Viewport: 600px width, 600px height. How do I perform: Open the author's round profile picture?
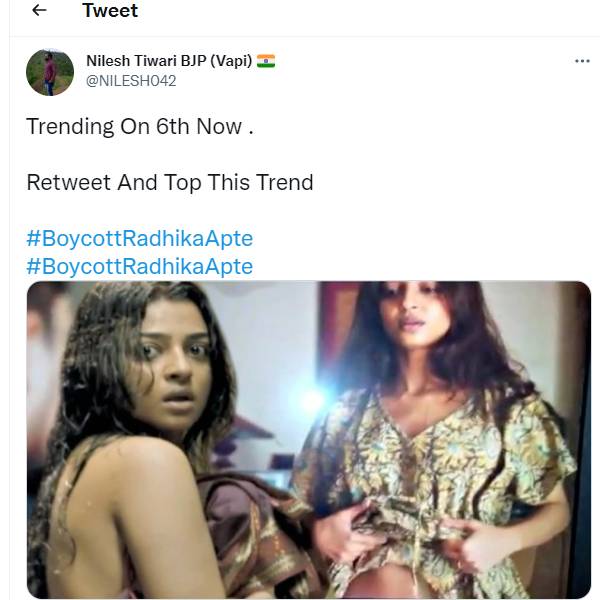point(50,72)
